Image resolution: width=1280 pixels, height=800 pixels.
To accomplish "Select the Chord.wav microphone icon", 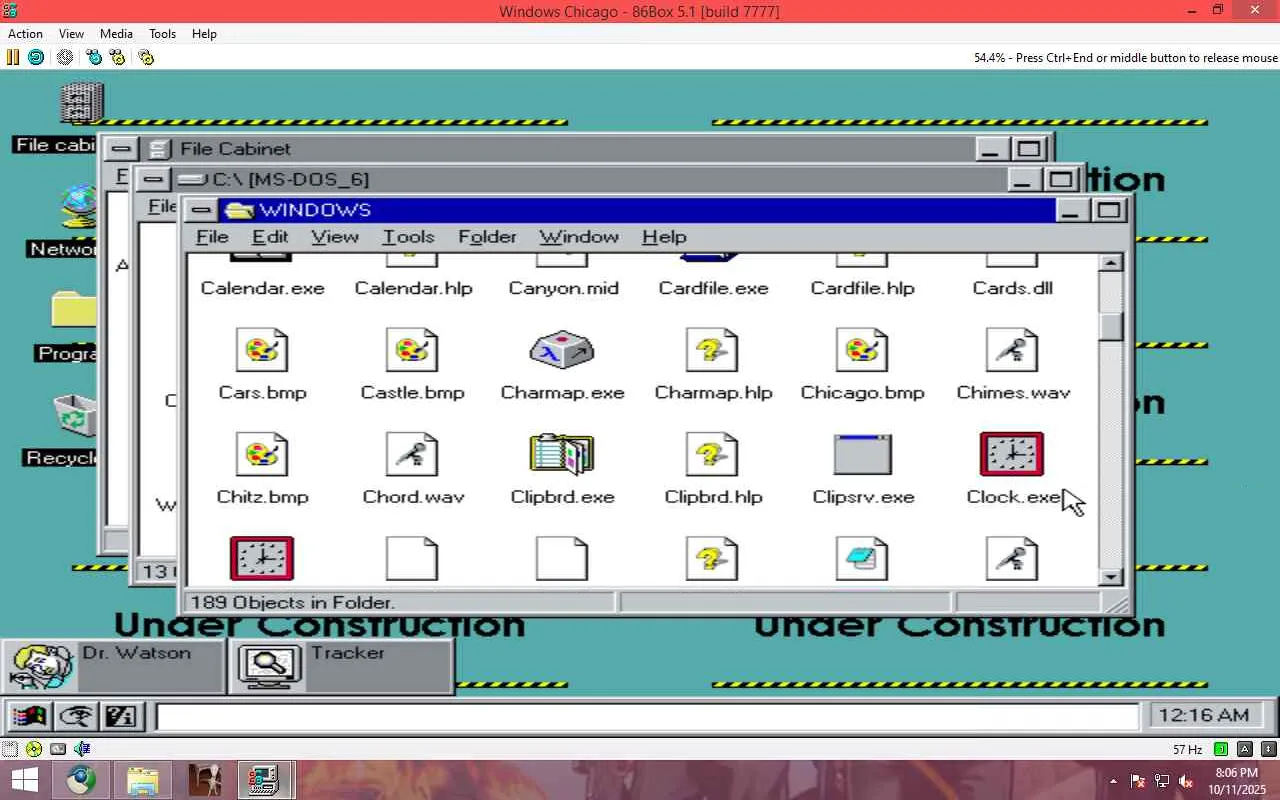I will click(x=412, y=455).
